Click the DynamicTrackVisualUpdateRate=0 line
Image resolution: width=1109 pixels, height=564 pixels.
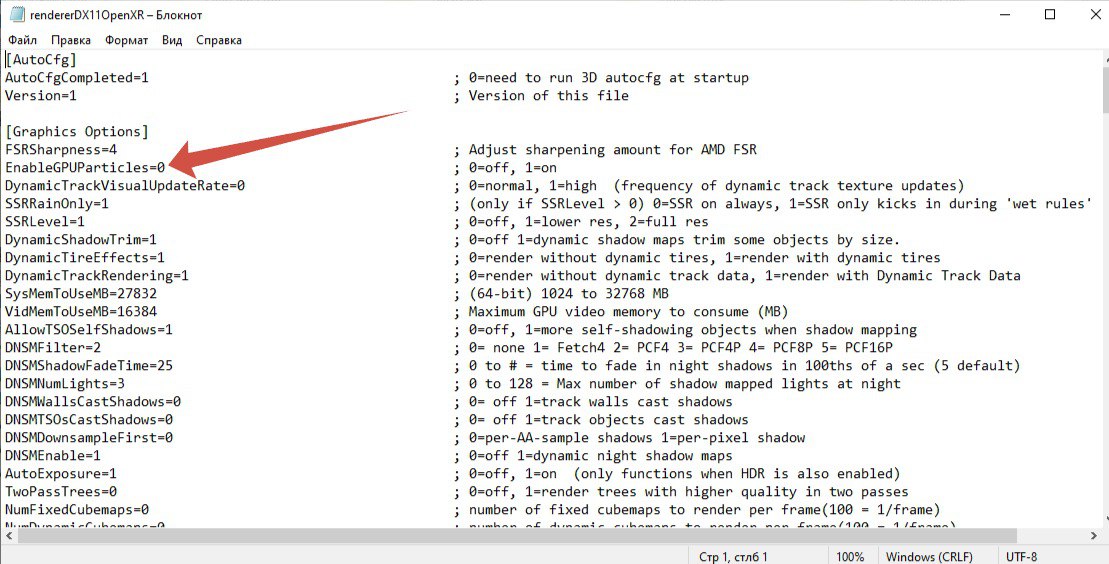(x=124, y=185)
